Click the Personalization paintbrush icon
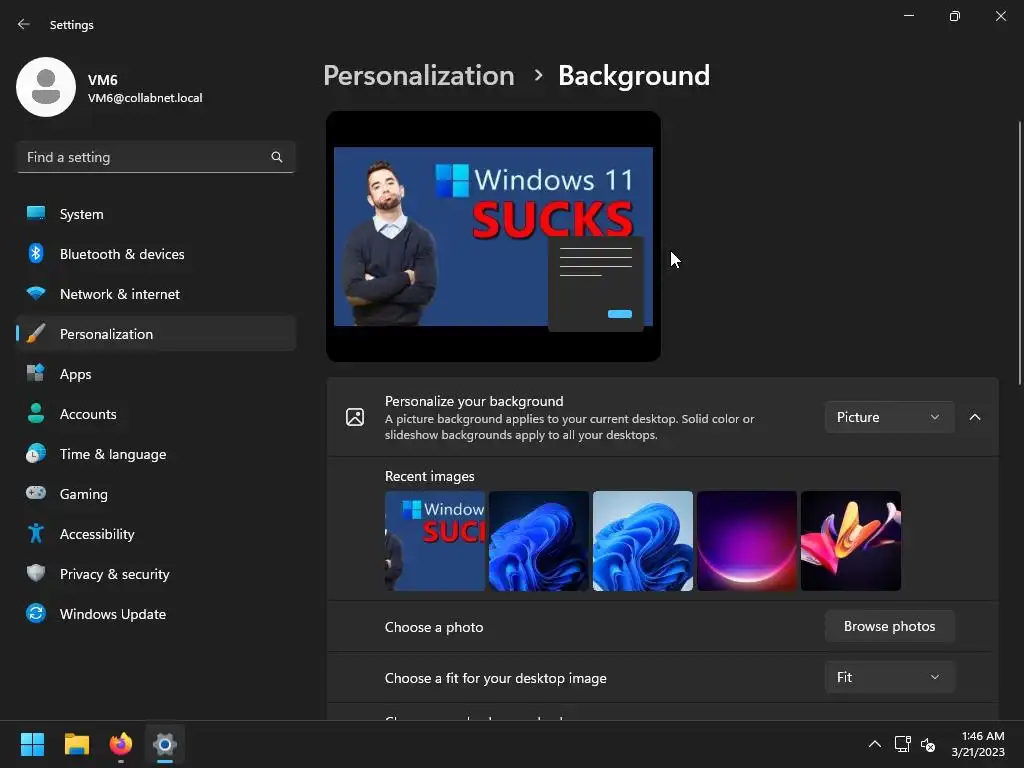This screenshot has height=768, width=1024. click(36, 334)
